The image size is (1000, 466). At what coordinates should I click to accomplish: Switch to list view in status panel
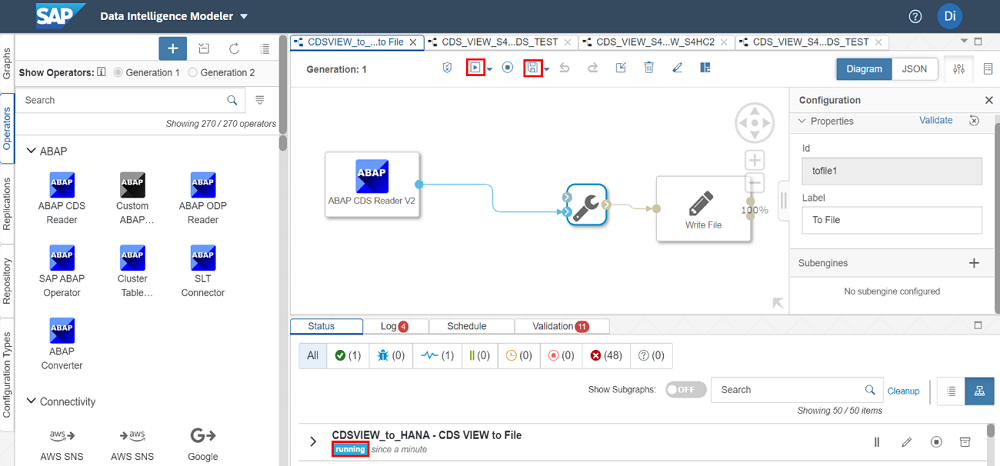pyautogui.click(x=952, y=391)
